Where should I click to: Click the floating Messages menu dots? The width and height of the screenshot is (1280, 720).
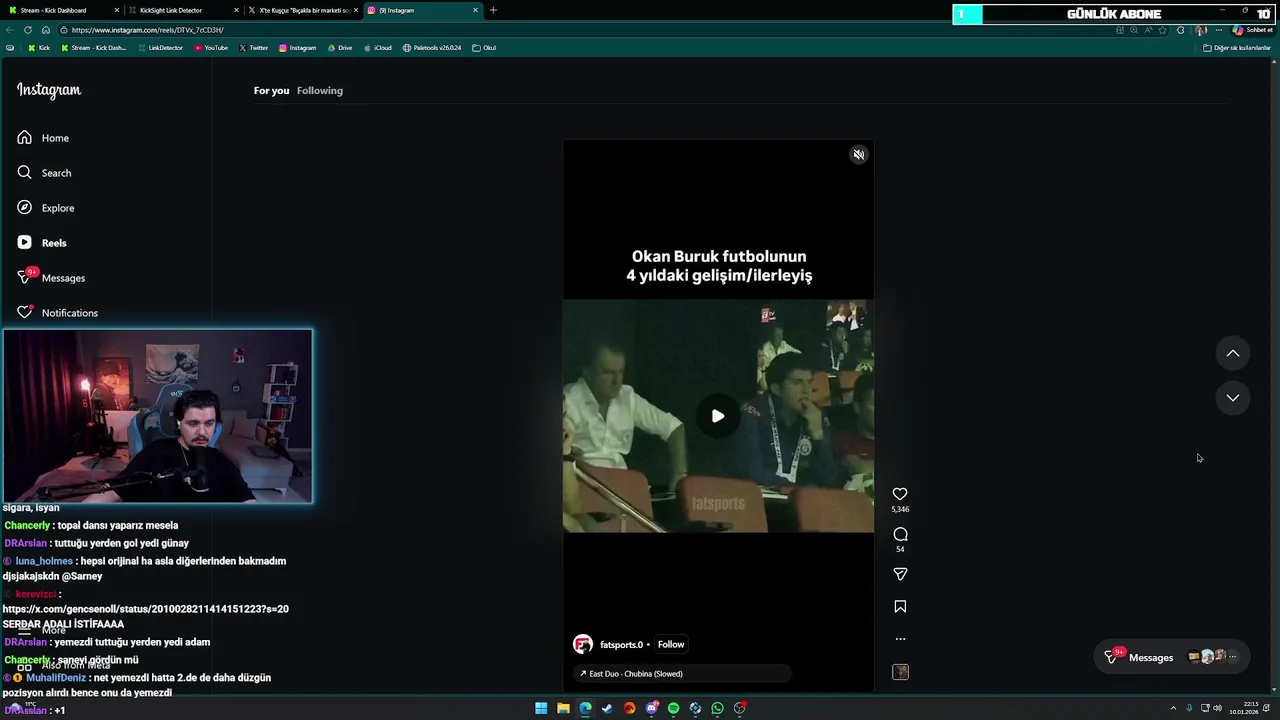point(1232,657)
